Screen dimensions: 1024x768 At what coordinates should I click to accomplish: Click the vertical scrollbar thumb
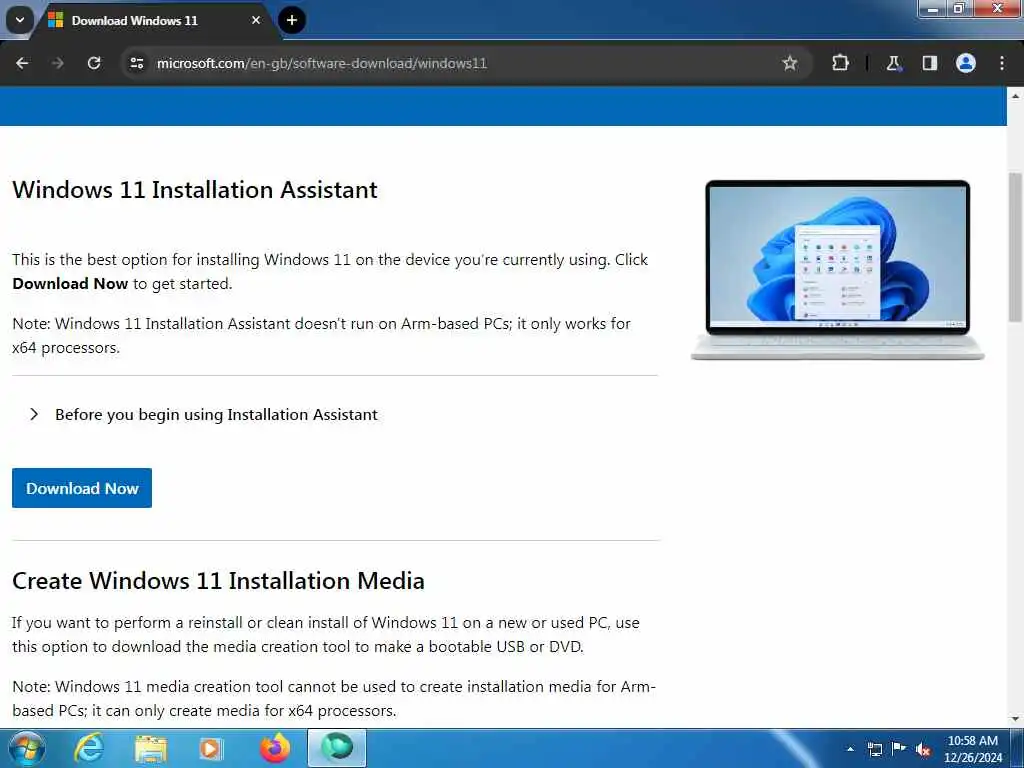pyautogui.click(x=1015, y=247)
